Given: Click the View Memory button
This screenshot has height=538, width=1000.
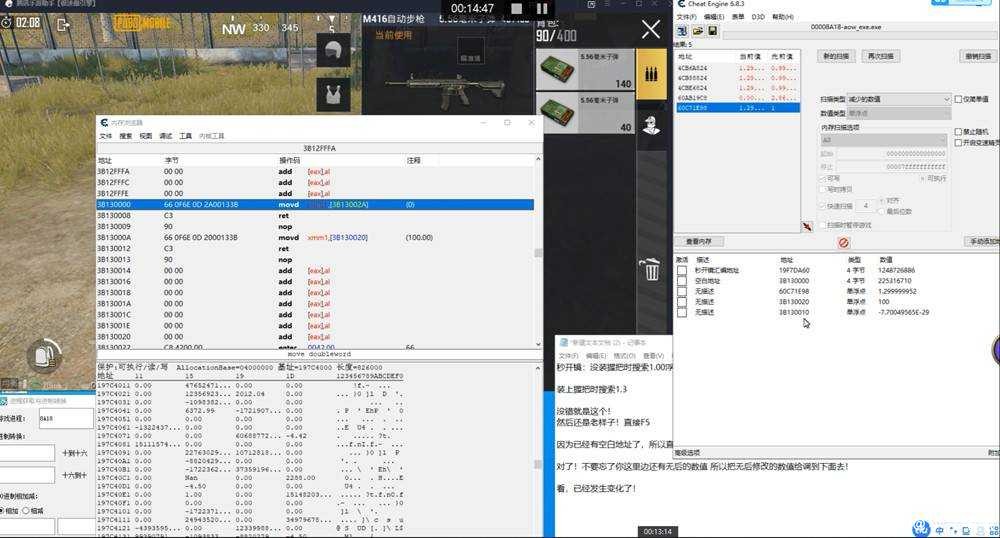Looking at the screenshot, I should pyautogui.click(x=698, y=242).
